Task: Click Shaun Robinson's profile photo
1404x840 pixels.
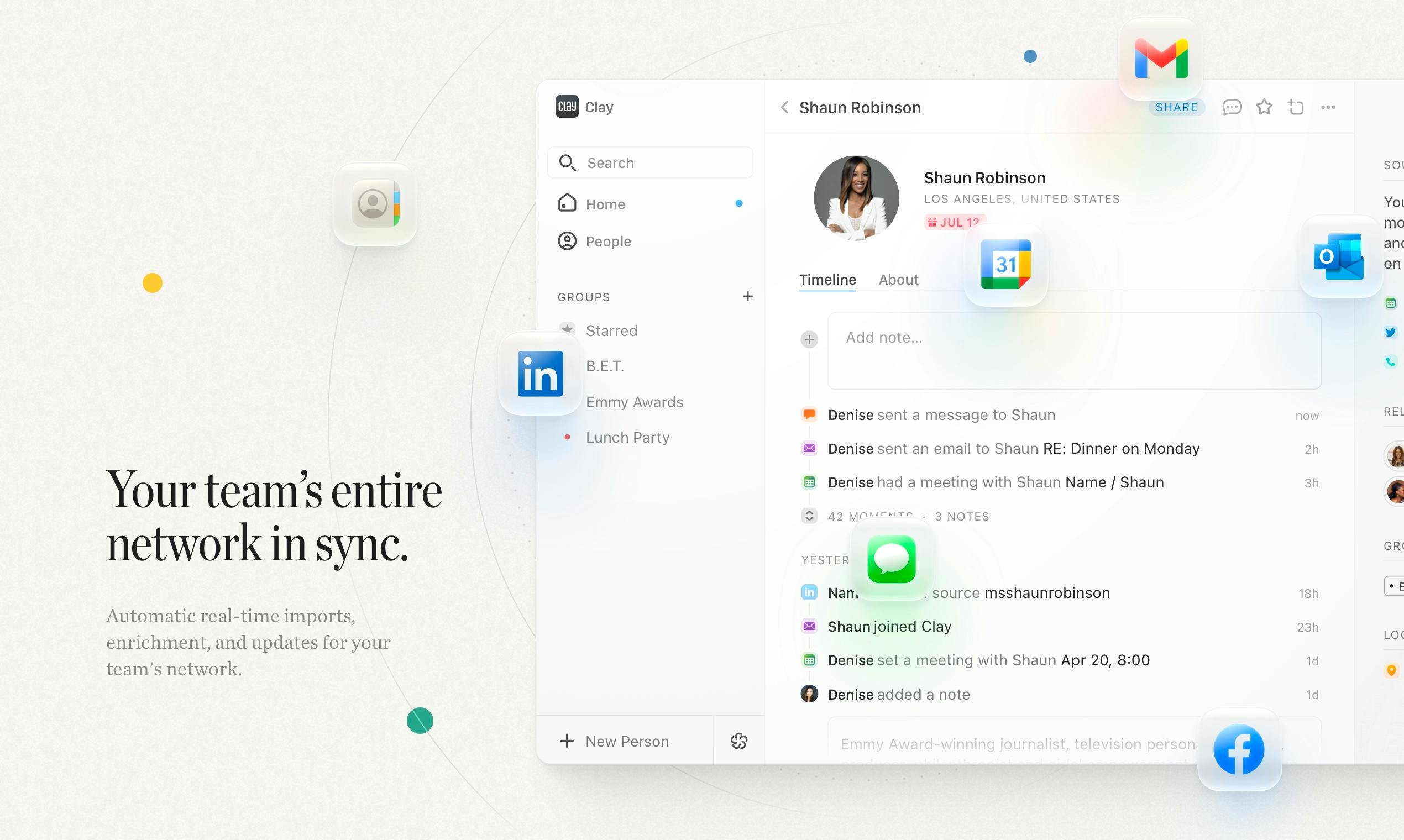Action: (x=856, y=198)
